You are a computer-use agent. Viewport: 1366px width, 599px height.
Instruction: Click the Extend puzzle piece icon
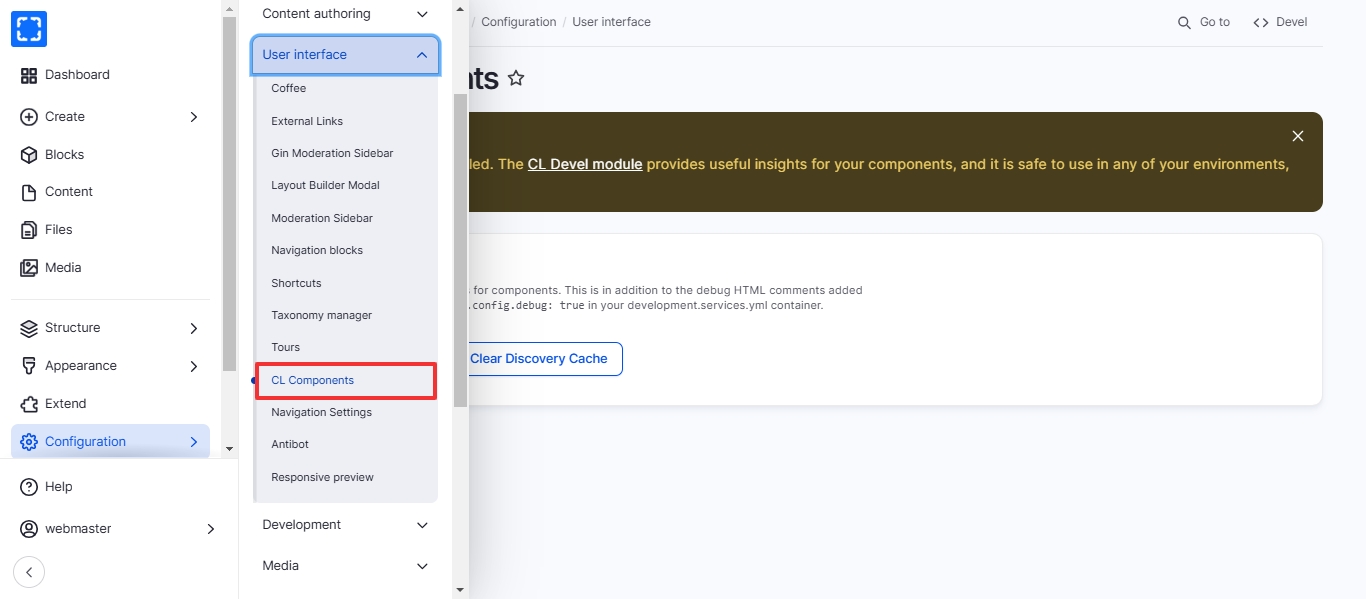click(x=29, y=404)
